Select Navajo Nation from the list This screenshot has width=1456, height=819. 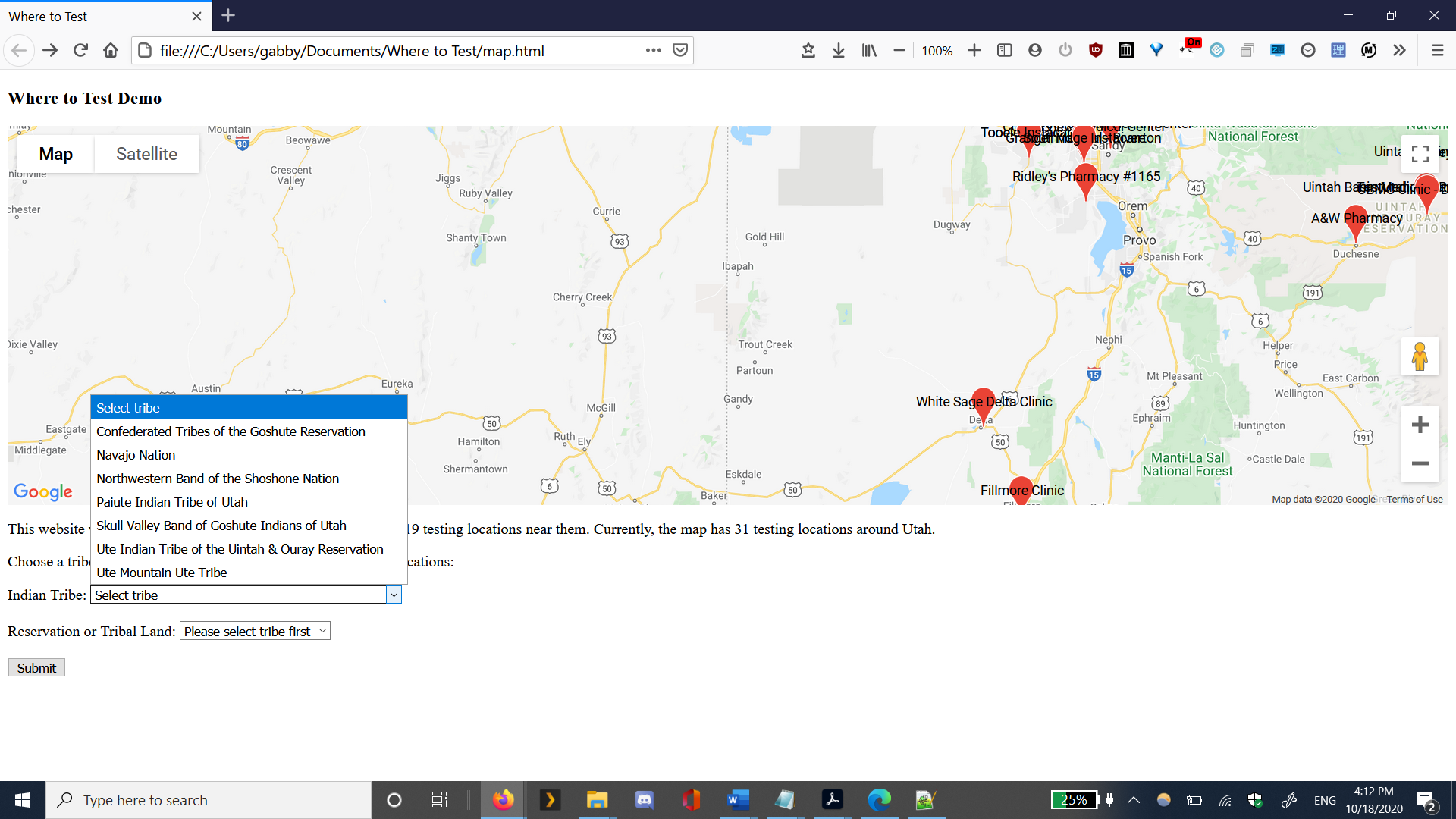click(136, 455)
